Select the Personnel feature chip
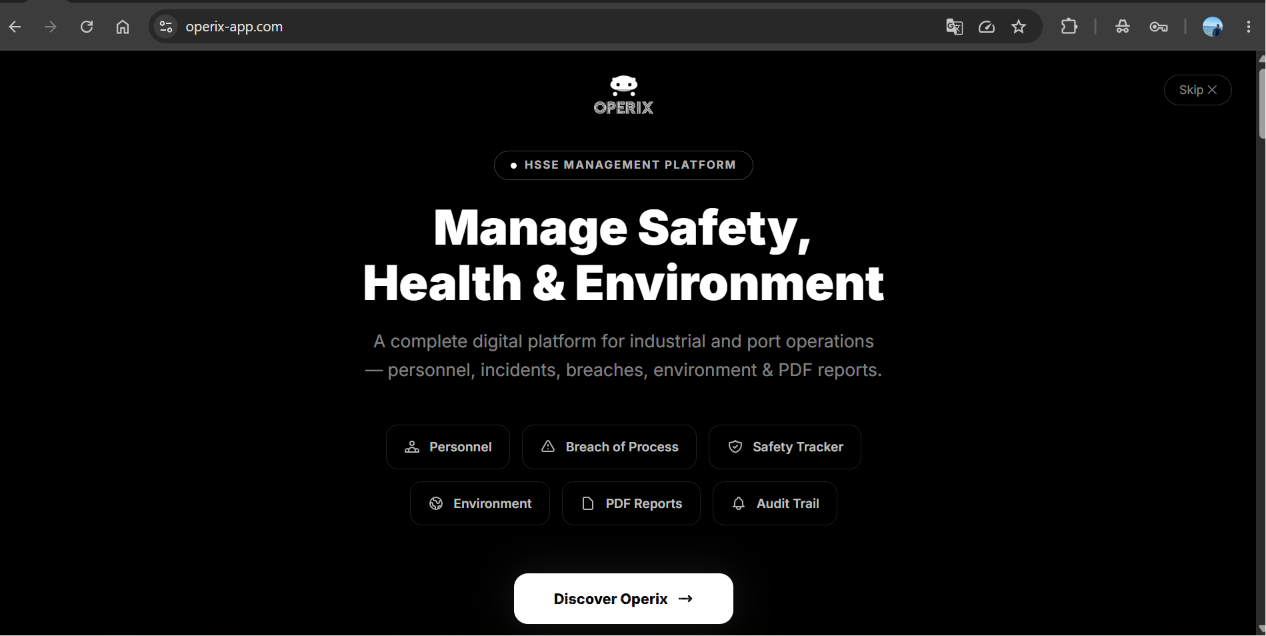 (x=448, y=447)
